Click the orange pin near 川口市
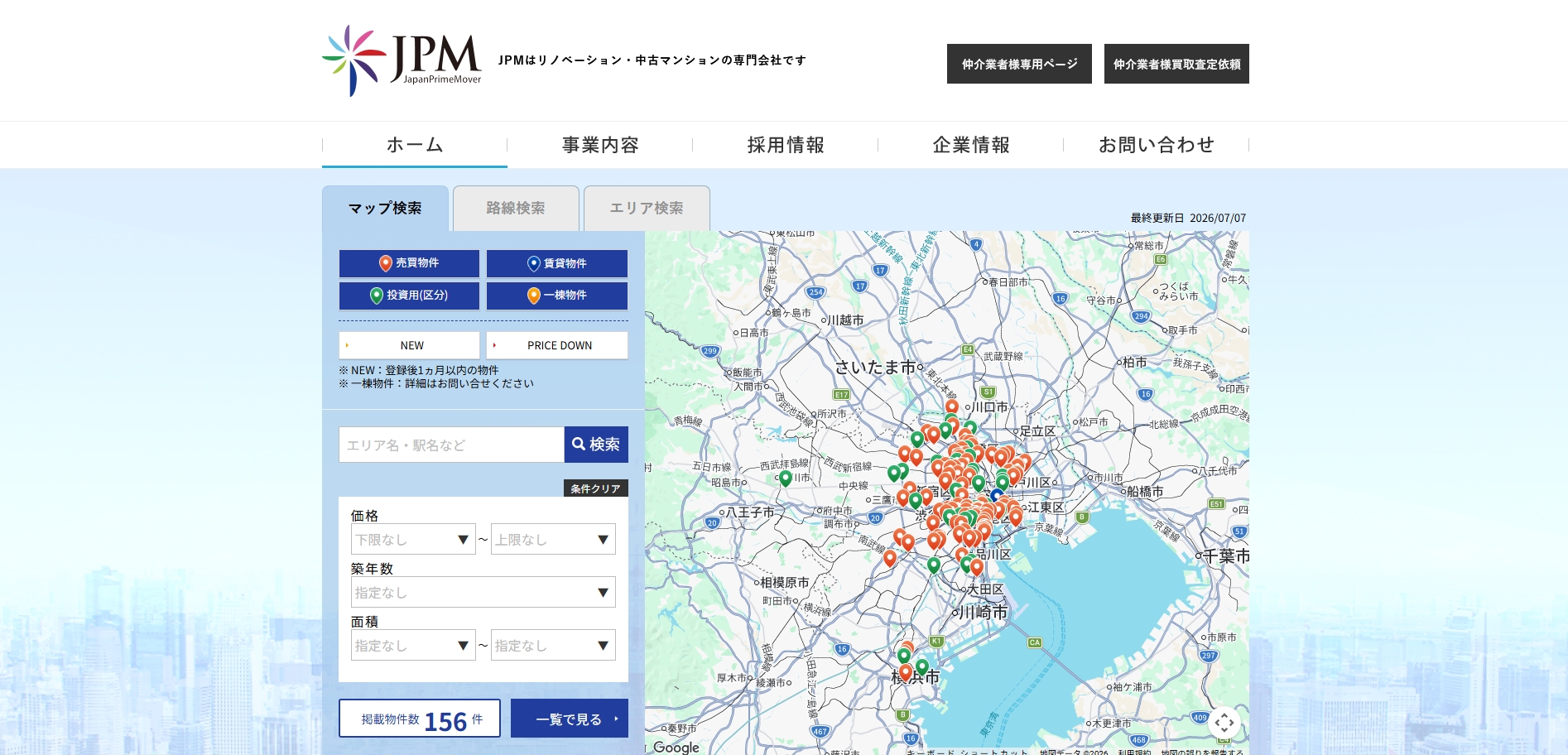This screenshot has width=1568, height=755. 952,406
